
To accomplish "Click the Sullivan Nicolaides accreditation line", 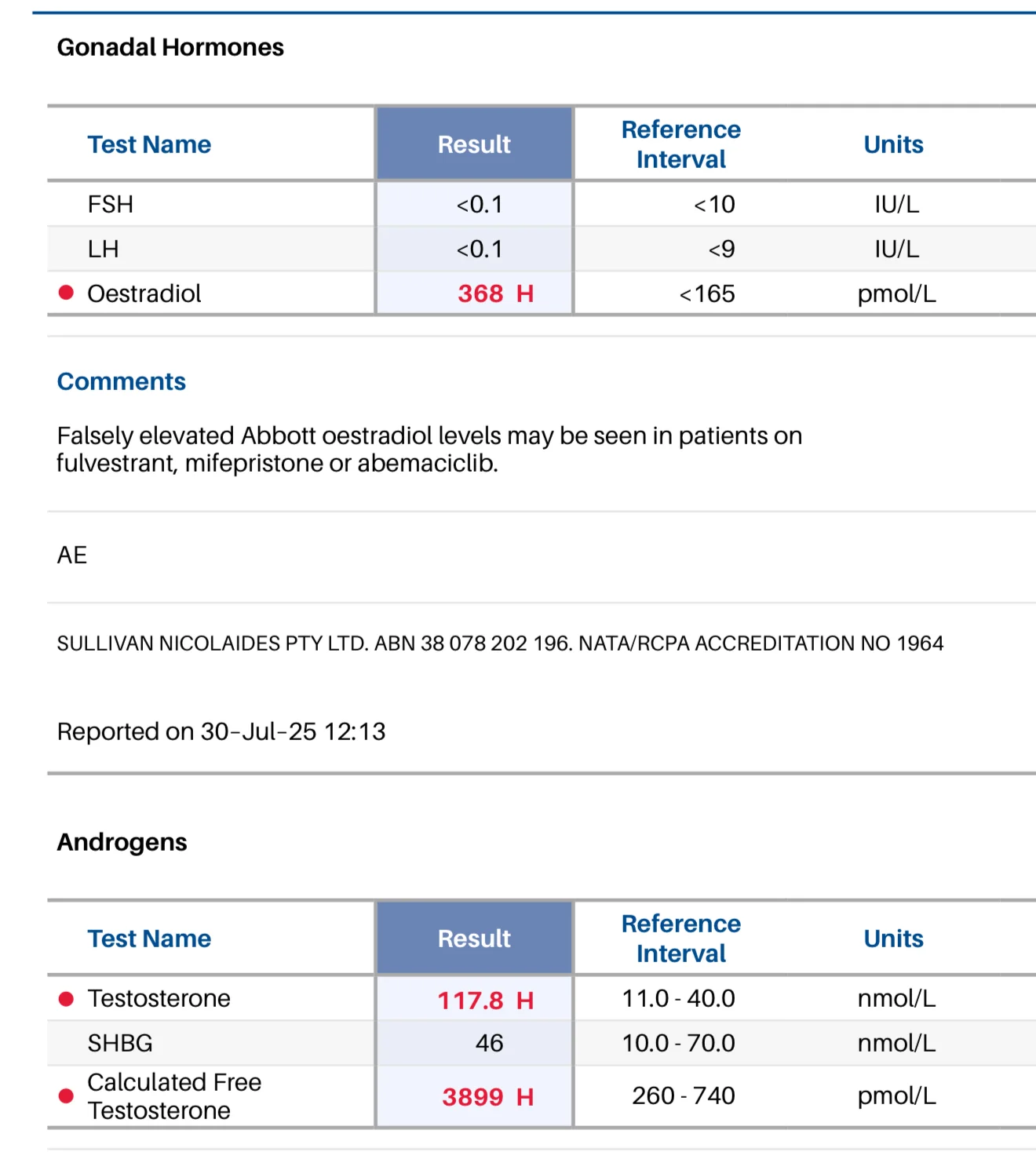I will point(500,643).
